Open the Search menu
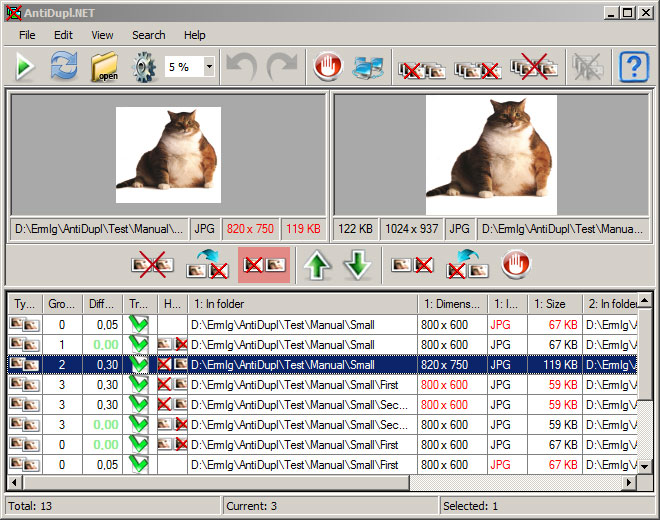Viewport: 660px width, 520px height. click(149, 35)
